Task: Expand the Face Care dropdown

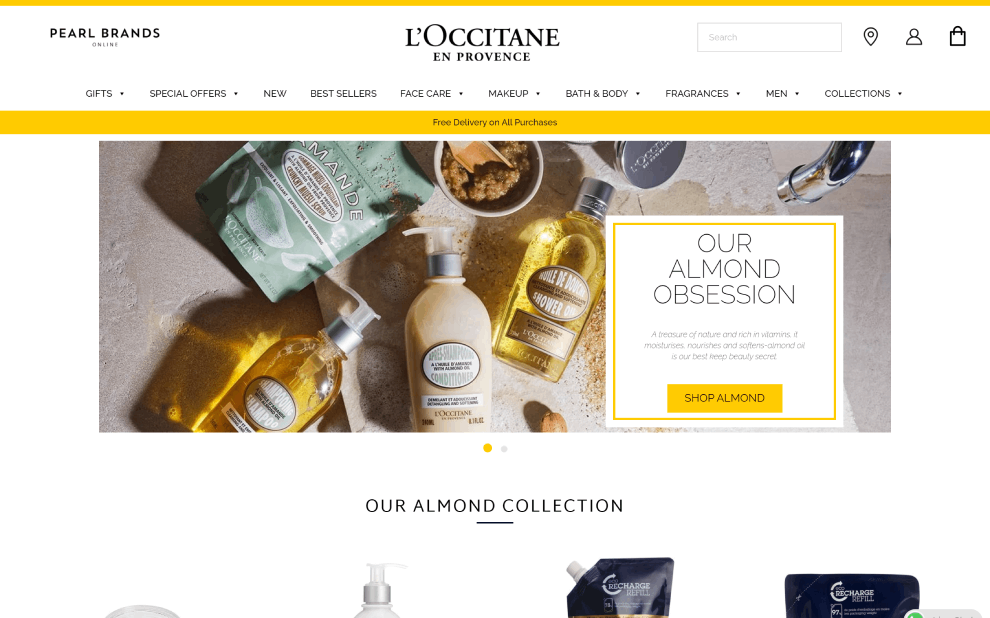Action: tap(432, 93)
